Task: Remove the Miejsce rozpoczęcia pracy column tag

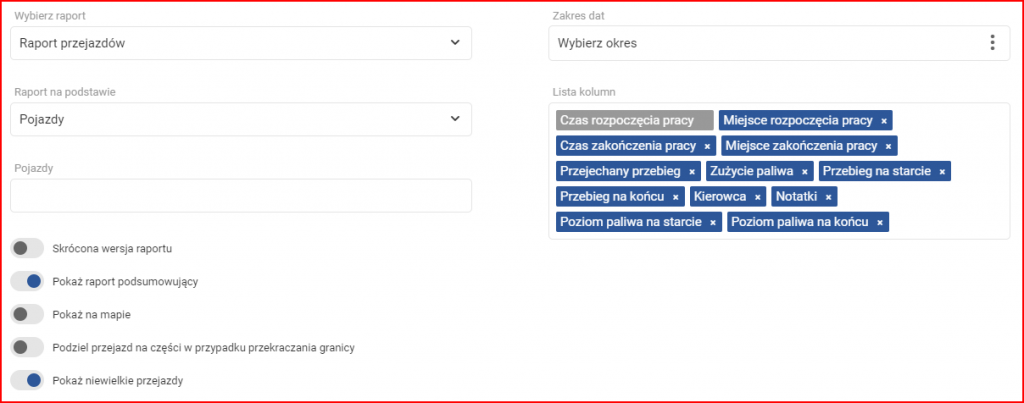Action: point(884,121)
